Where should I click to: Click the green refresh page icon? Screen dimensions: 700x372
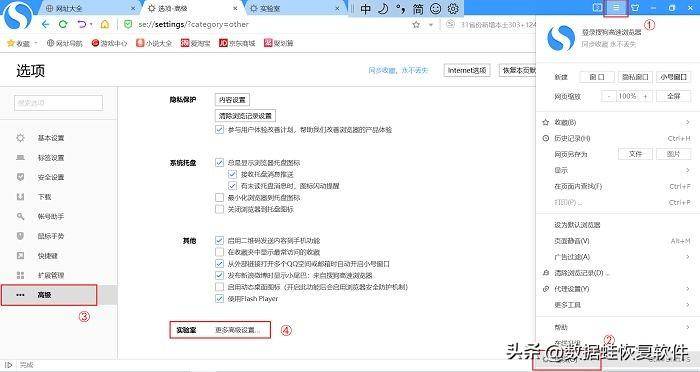63,25
